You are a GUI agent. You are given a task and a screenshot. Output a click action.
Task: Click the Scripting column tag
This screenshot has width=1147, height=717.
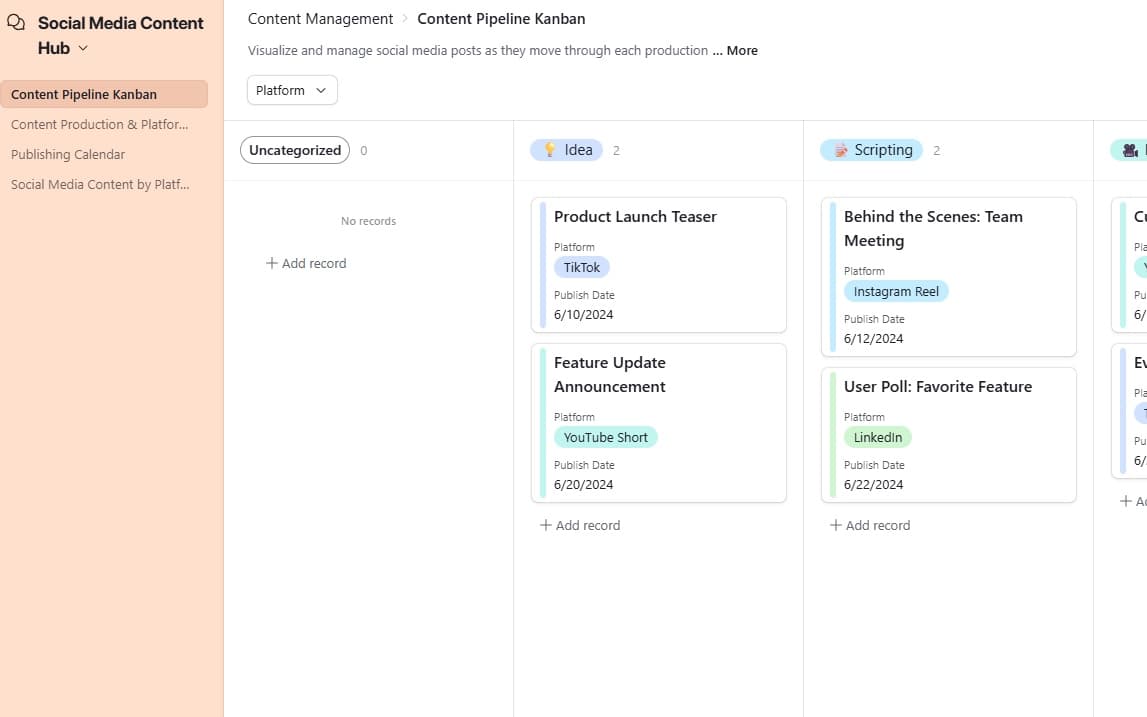tap(871, 150)
